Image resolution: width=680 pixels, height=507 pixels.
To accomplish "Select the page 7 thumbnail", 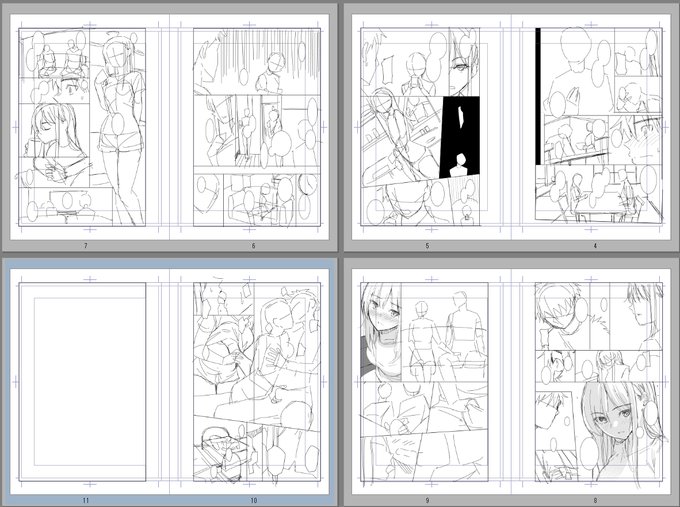I will coord(90,127).
